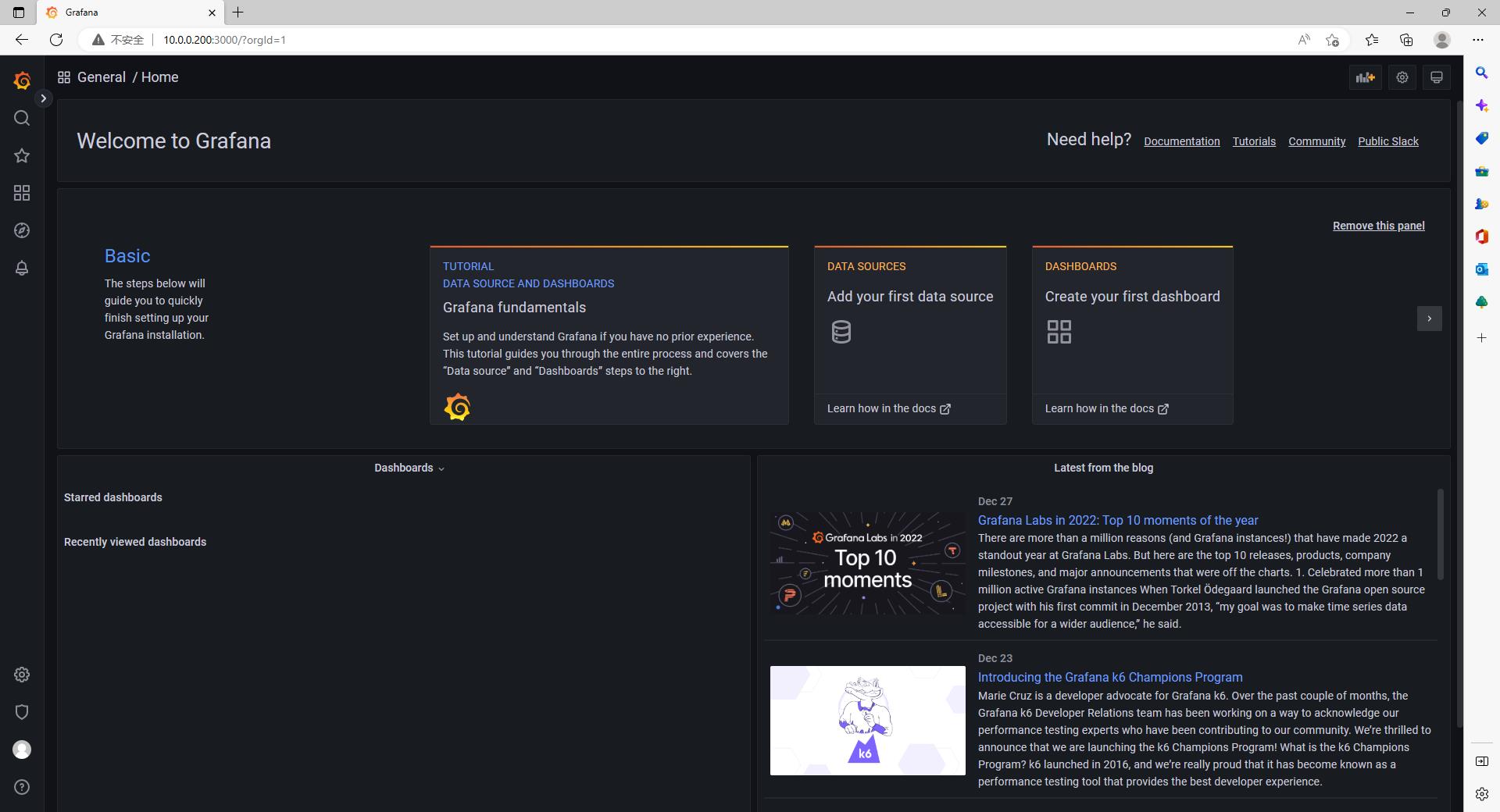
Task: Click the Grafana logo in sidebar
Action: [x=22, y=80]
